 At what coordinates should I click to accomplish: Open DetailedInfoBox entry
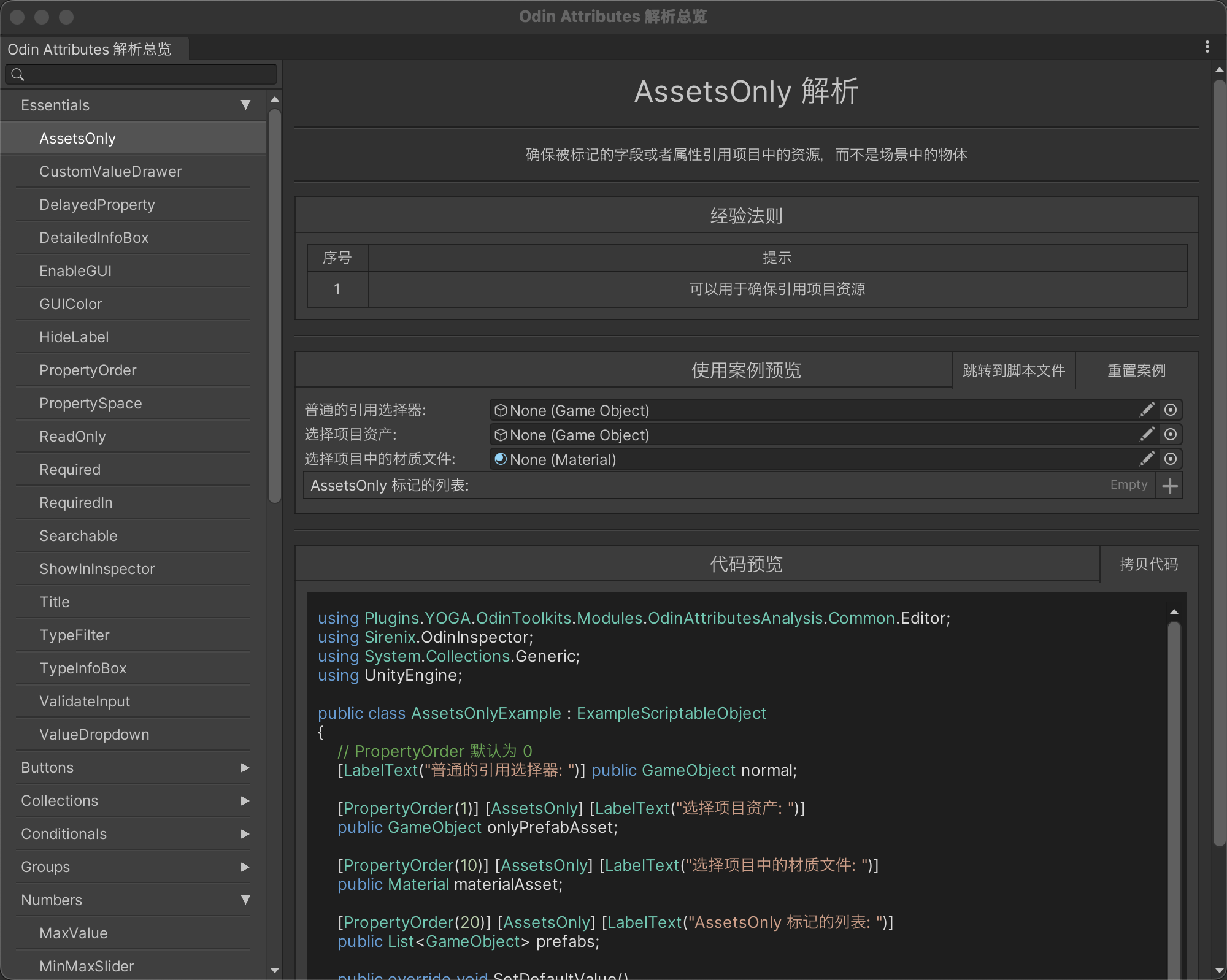(x=134, y=237)
